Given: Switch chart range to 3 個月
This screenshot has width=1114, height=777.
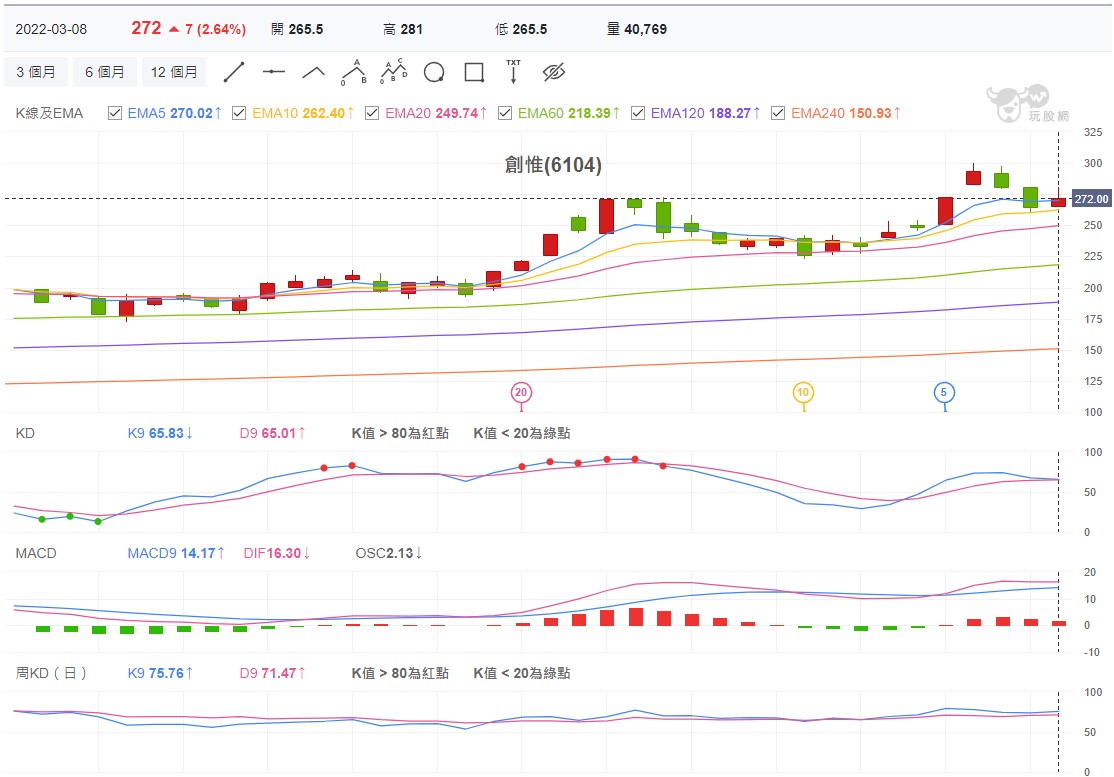Looking at the screenshot, I should pyautogui.click(x=36, y=72).
